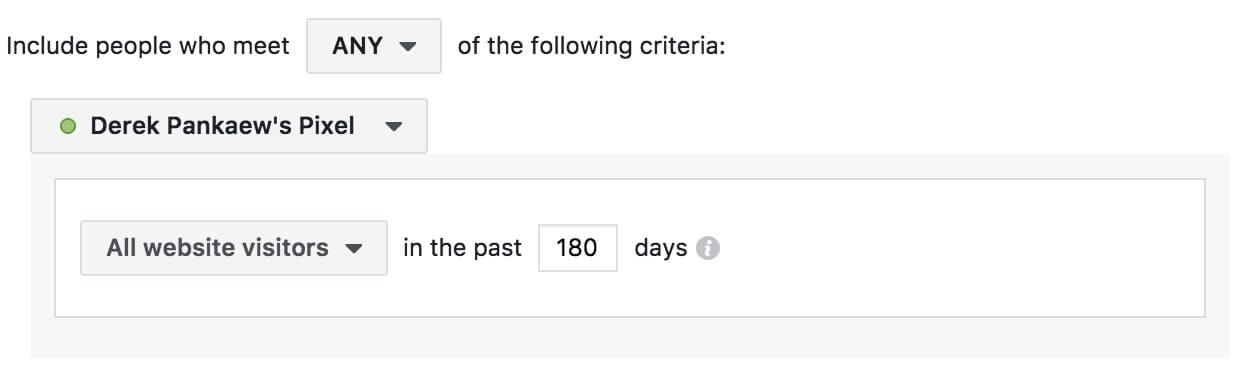Click the "days" label after the number
The image size is (1240, 368).
click(x=660, y=248)
